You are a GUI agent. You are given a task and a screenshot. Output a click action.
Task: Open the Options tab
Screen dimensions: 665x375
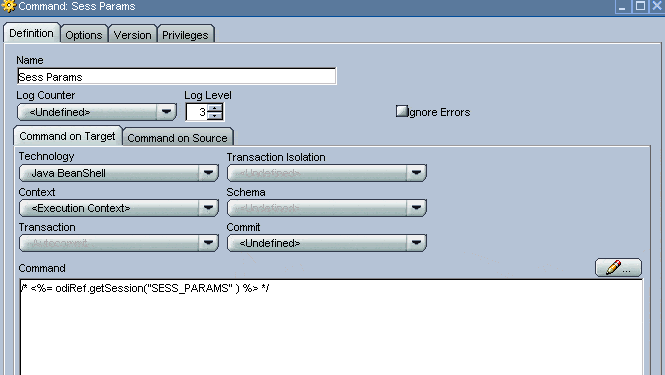pyautogui.click(x=84, y=35)
